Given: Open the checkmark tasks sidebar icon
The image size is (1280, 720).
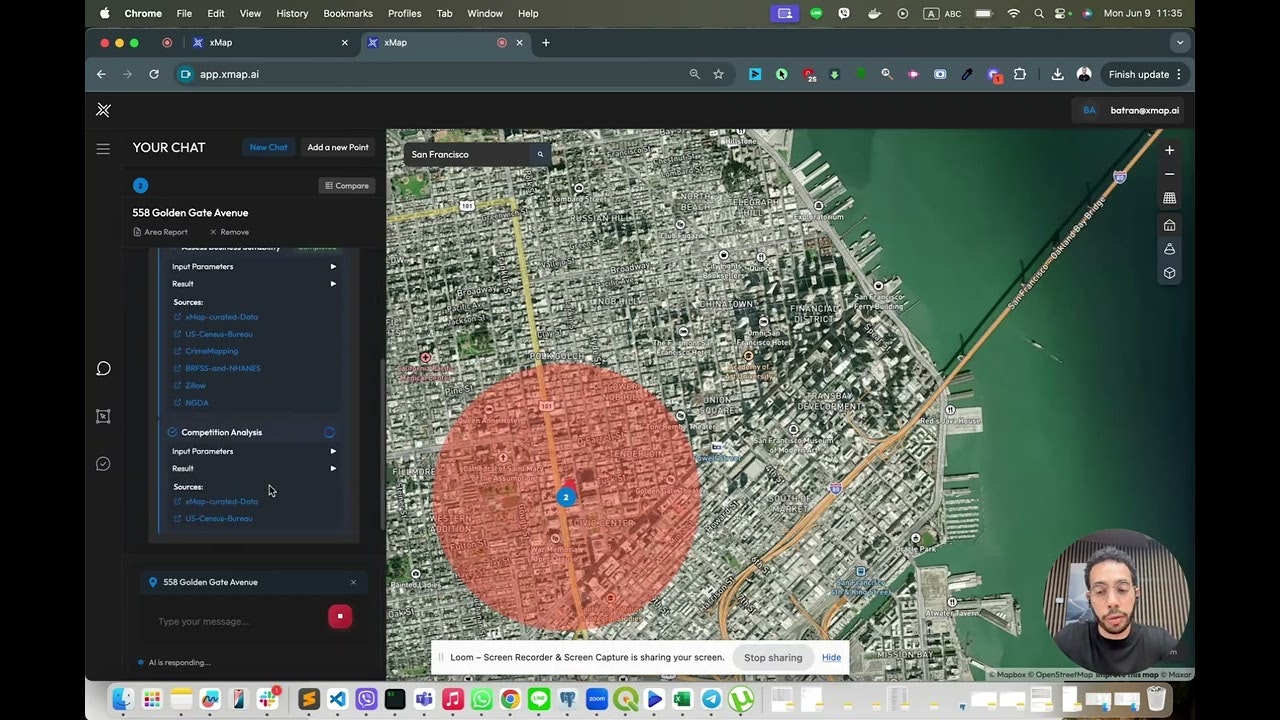Looking at the screenshot, I should pos(103,464).
